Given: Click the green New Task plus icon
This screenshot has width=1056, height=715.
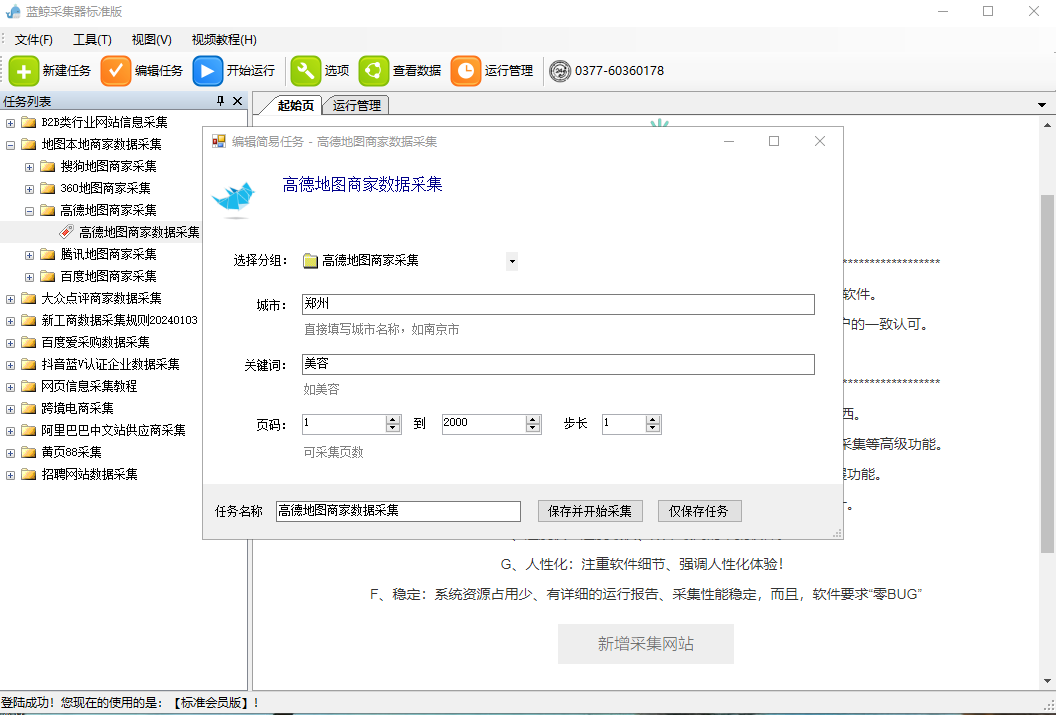Looking at the screenshot, I should click(x=24, y=71).
